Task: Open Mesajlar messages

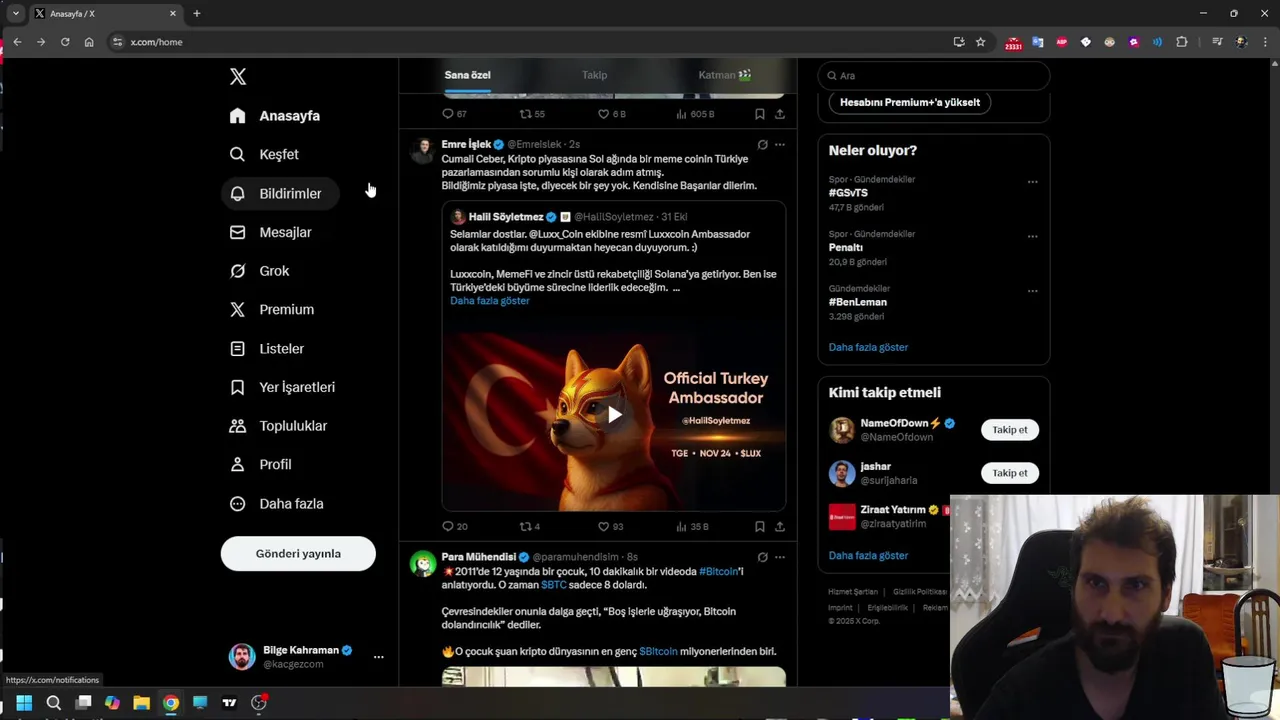Action: [271, 232]
